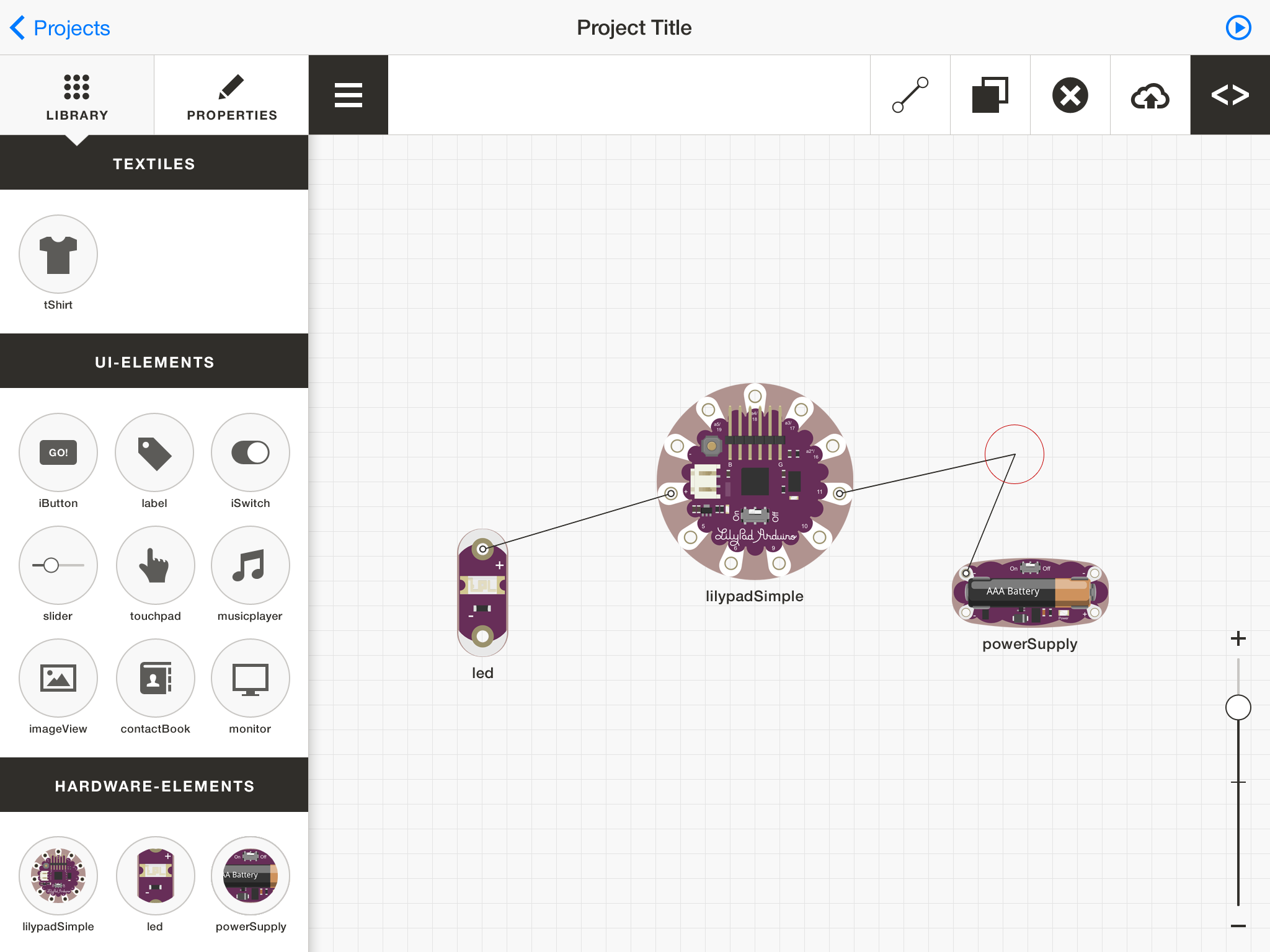Select the wire connection tool
This screenshot has height=952, width=1270.
click(x=910, y=95)
